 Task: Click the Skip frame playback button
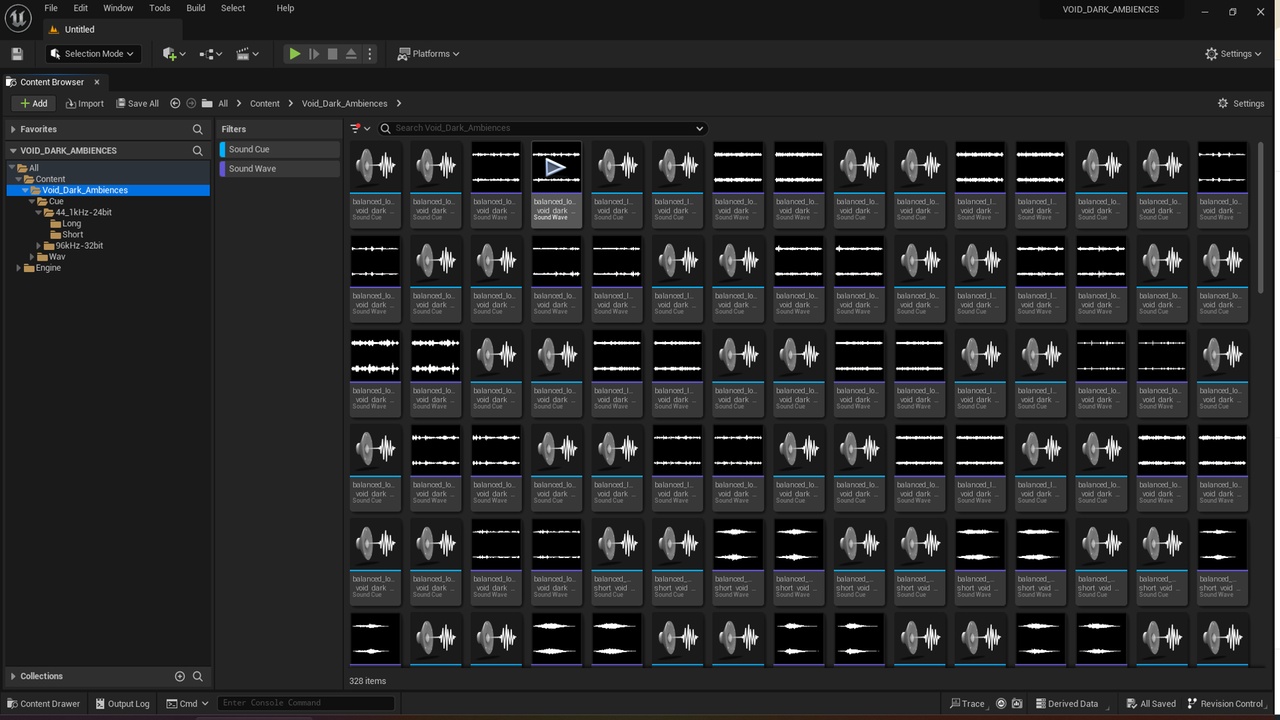point(314,54)
